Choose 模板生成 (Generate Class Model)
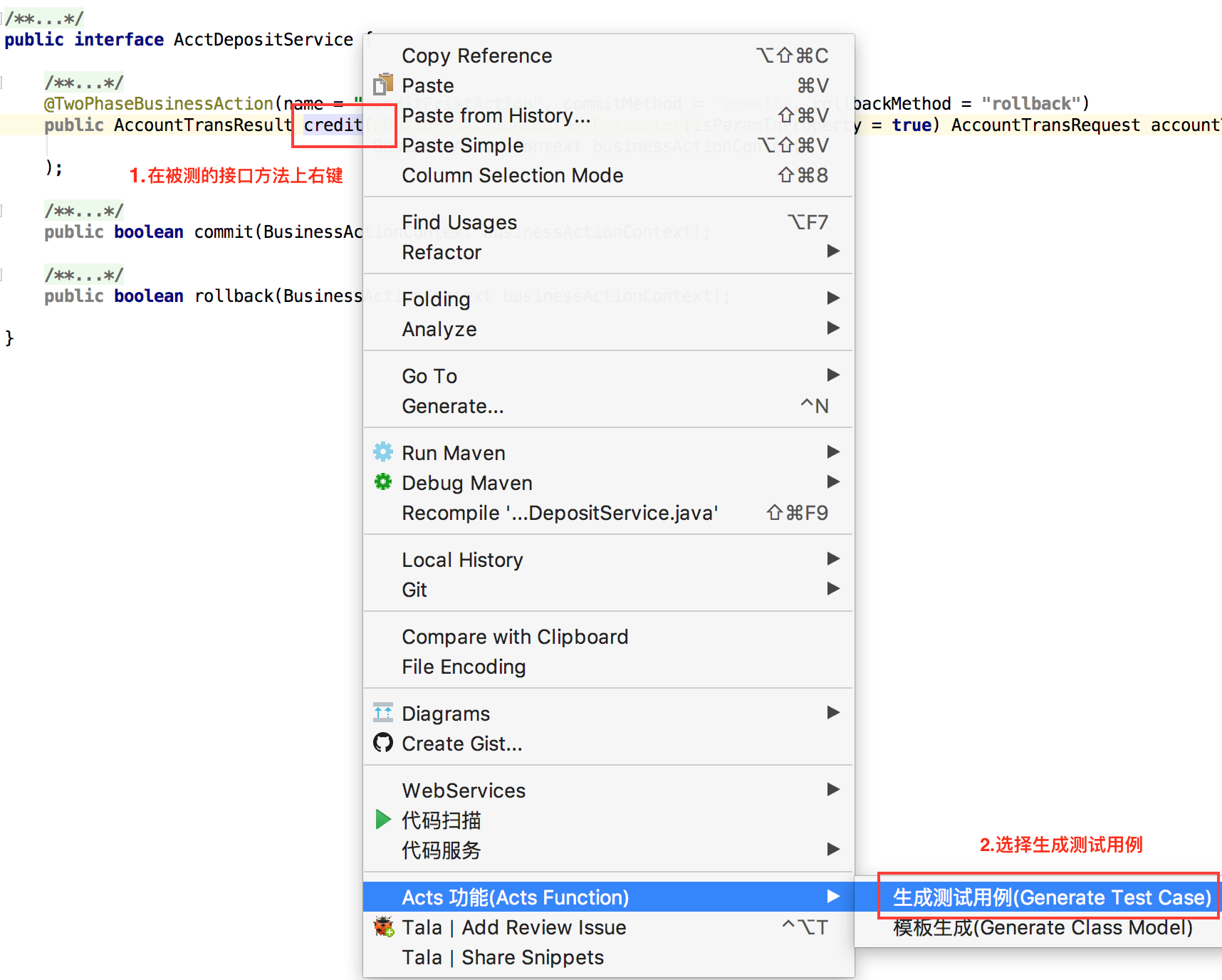The height and width of the screenshot is (980, 1222). 1043,927
